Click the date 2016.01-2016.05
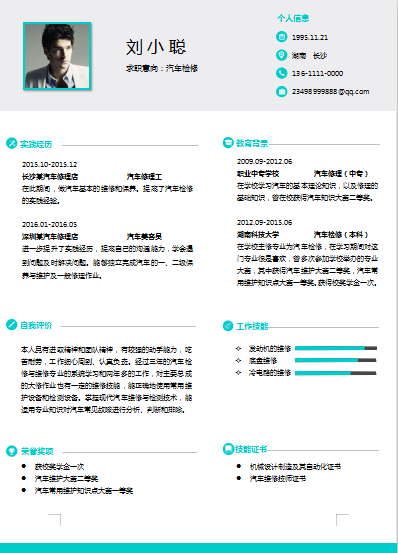 click(x=49, y=224)
